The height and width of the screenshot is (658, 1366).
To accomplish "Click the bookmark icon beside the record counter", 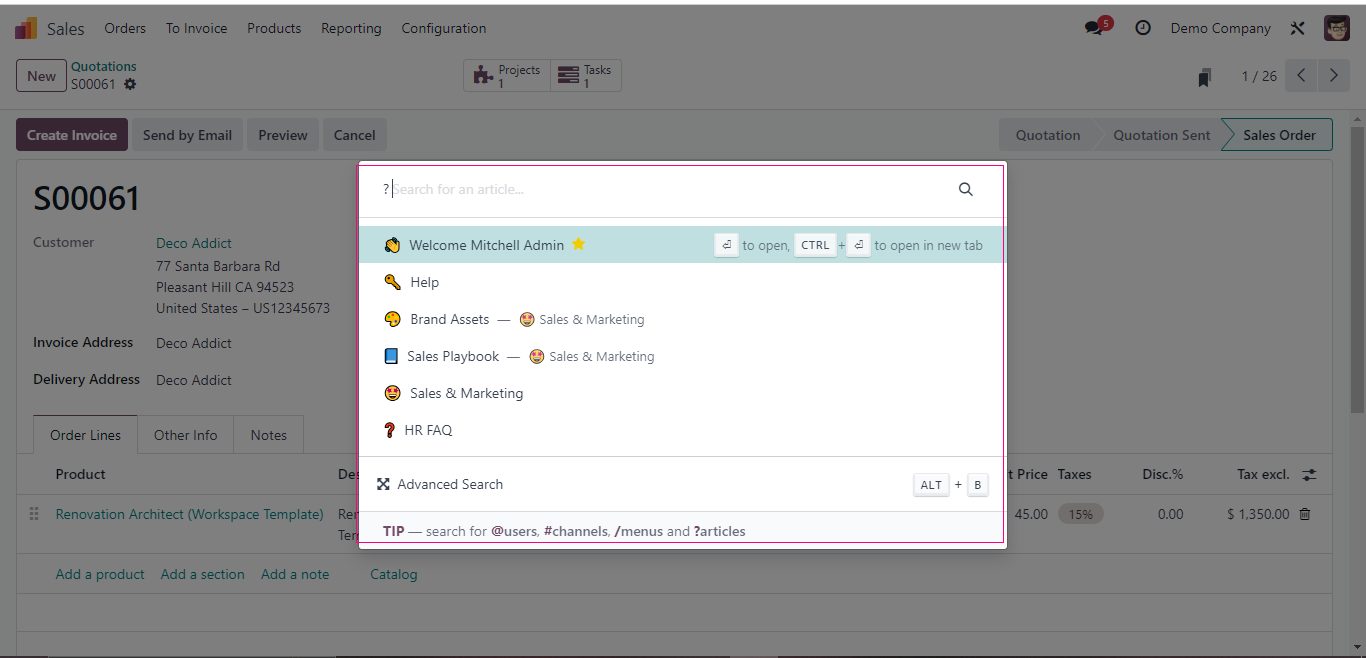I will coord(1204,77).
